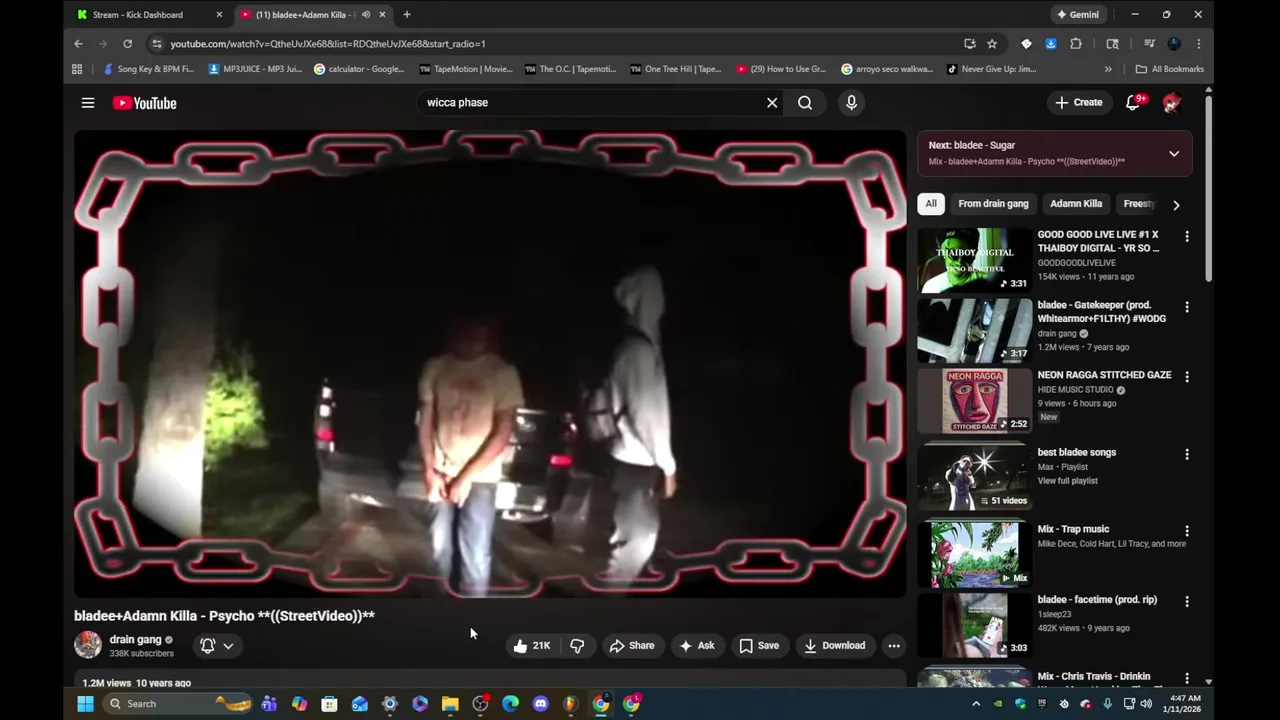Viewport: 1280px width, 720px height.
Task: Open a new browser tab
Action: click(x=406, y=15)
